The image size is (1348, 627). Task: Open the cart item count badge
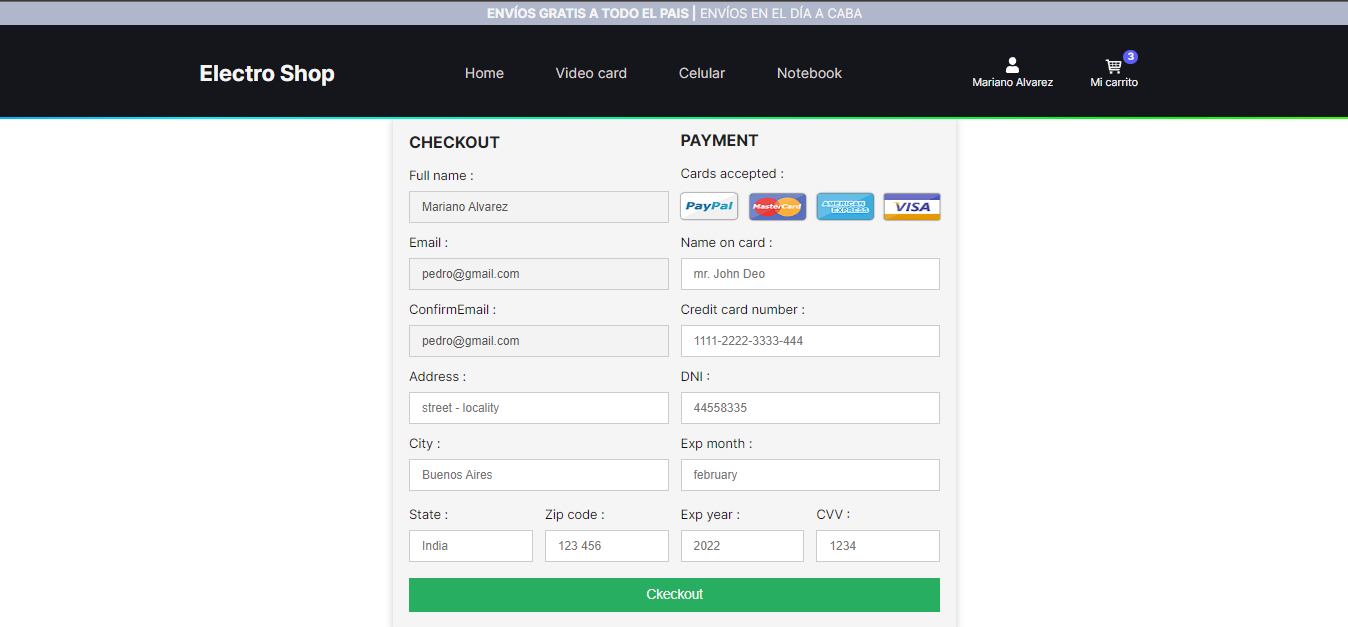pyautogui.click(x=1130, y=58)
